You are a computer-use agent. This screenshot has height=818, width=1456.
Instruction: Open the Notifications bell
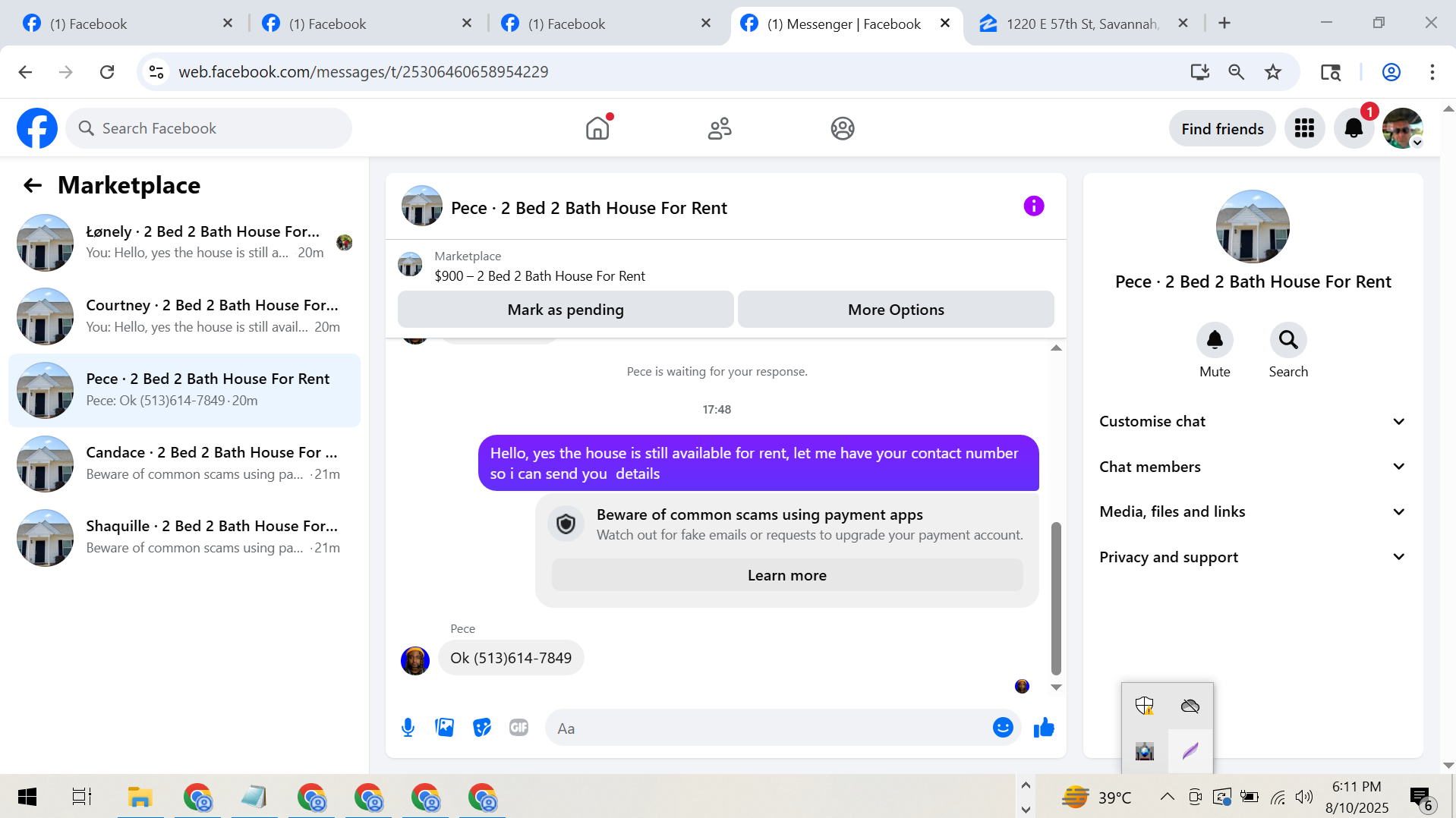[x=1354, y=128]
